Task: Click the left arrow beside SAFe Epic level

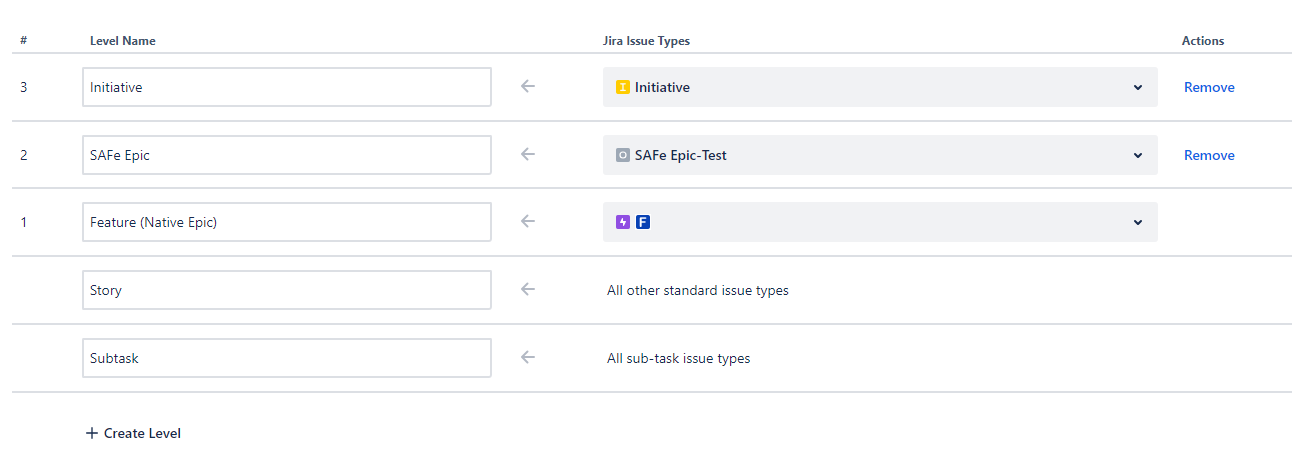Action: [x=528, y=155]
